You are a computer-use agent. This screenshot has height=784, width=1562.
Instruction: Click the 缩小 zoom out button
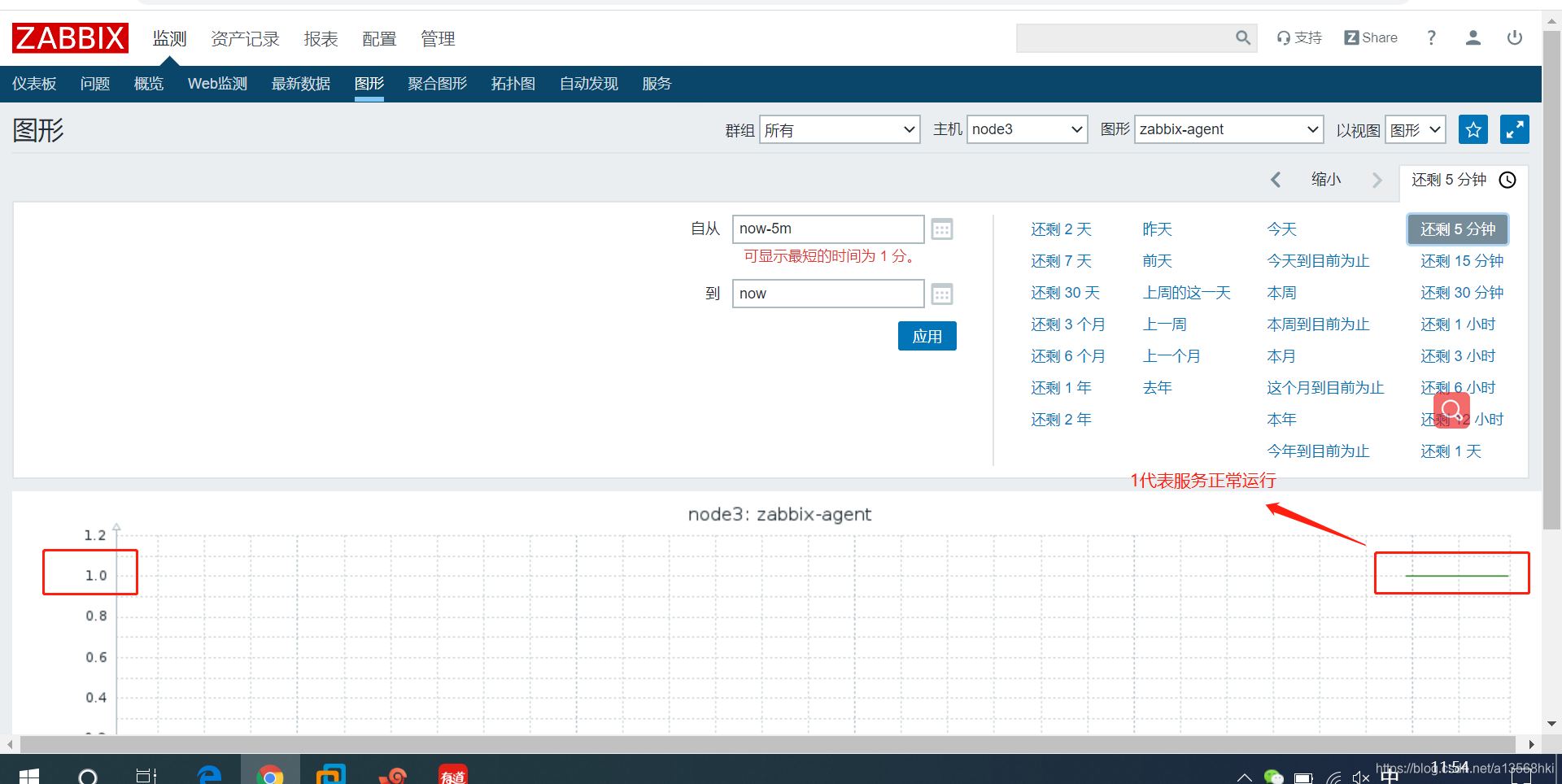tap(1326, 180)
